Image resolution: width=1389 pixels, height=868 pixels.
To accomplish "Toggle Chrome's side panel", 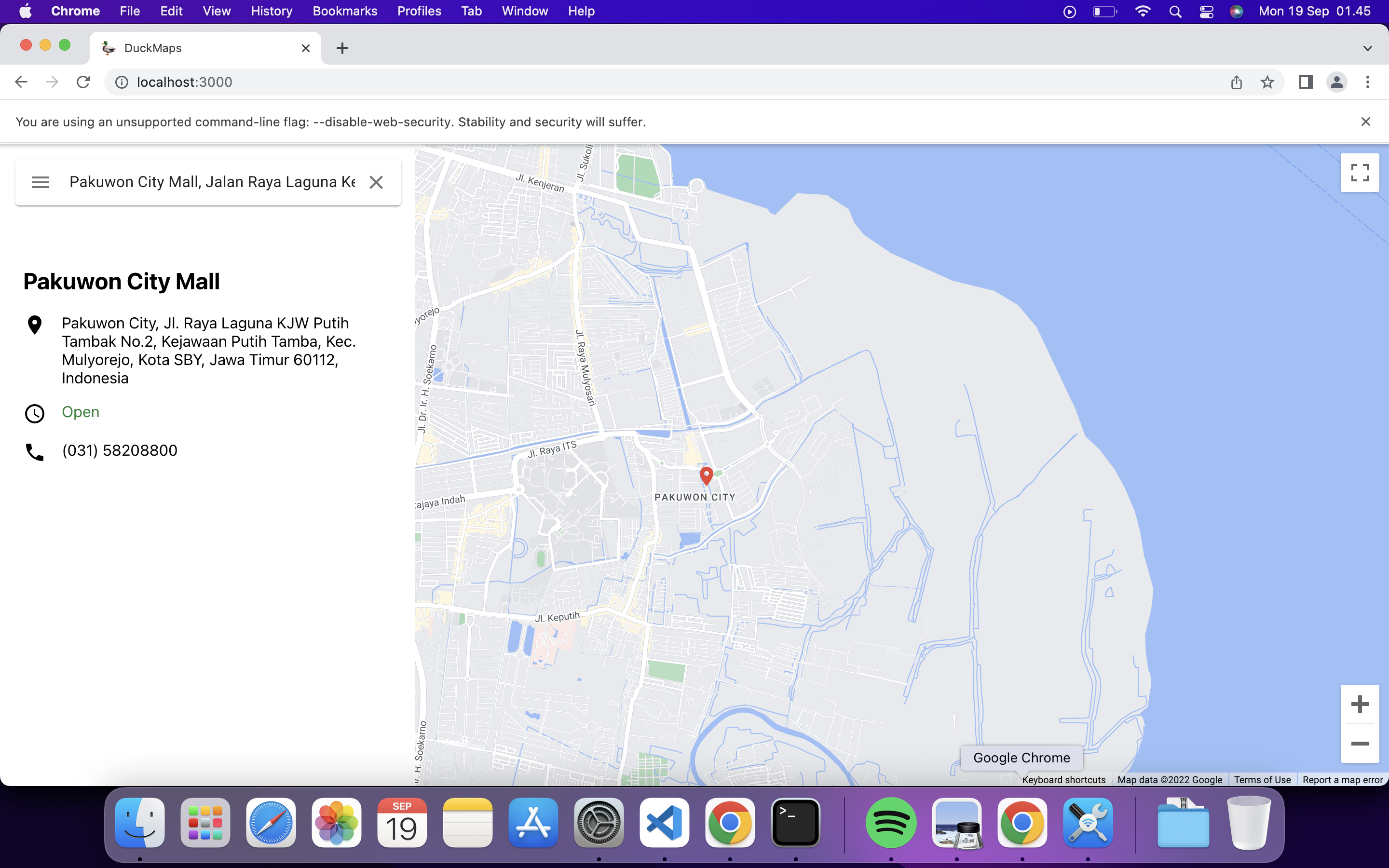I will pyautogui.click(x=1305, y=81).
